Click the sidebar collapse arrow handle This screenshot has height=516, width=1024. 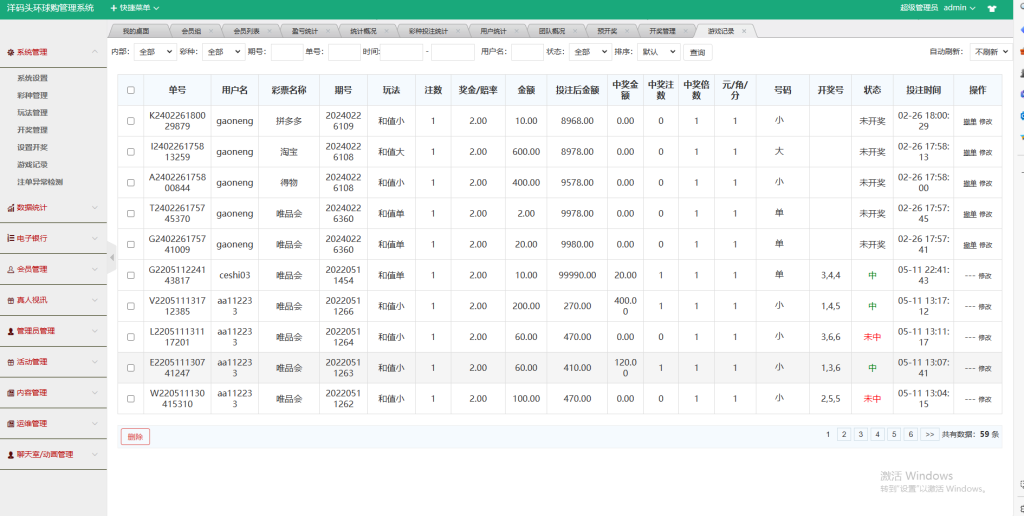tap(112, 257)
